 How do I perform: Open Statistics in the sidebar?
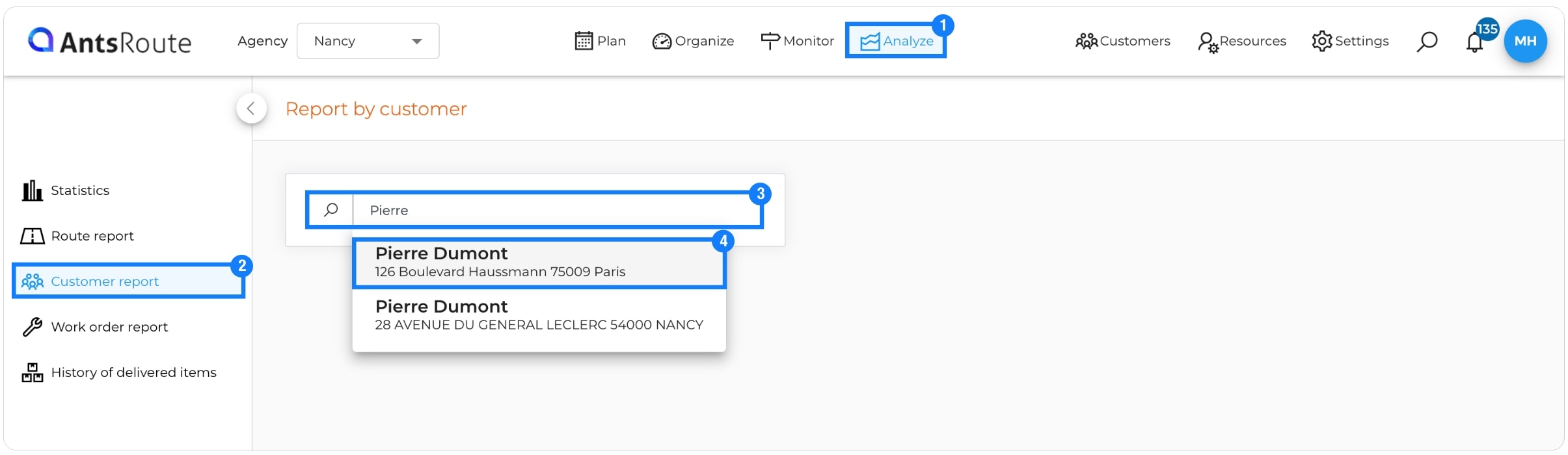65,190
